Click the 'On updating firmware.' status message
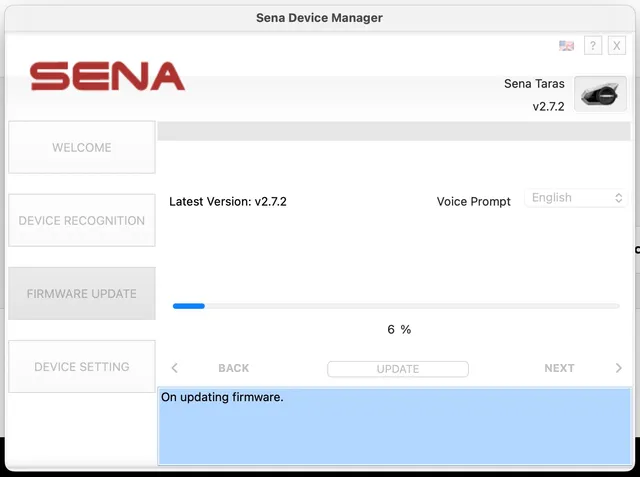The height and width of the screenshot is (477, 640). (x=222, y=397)
